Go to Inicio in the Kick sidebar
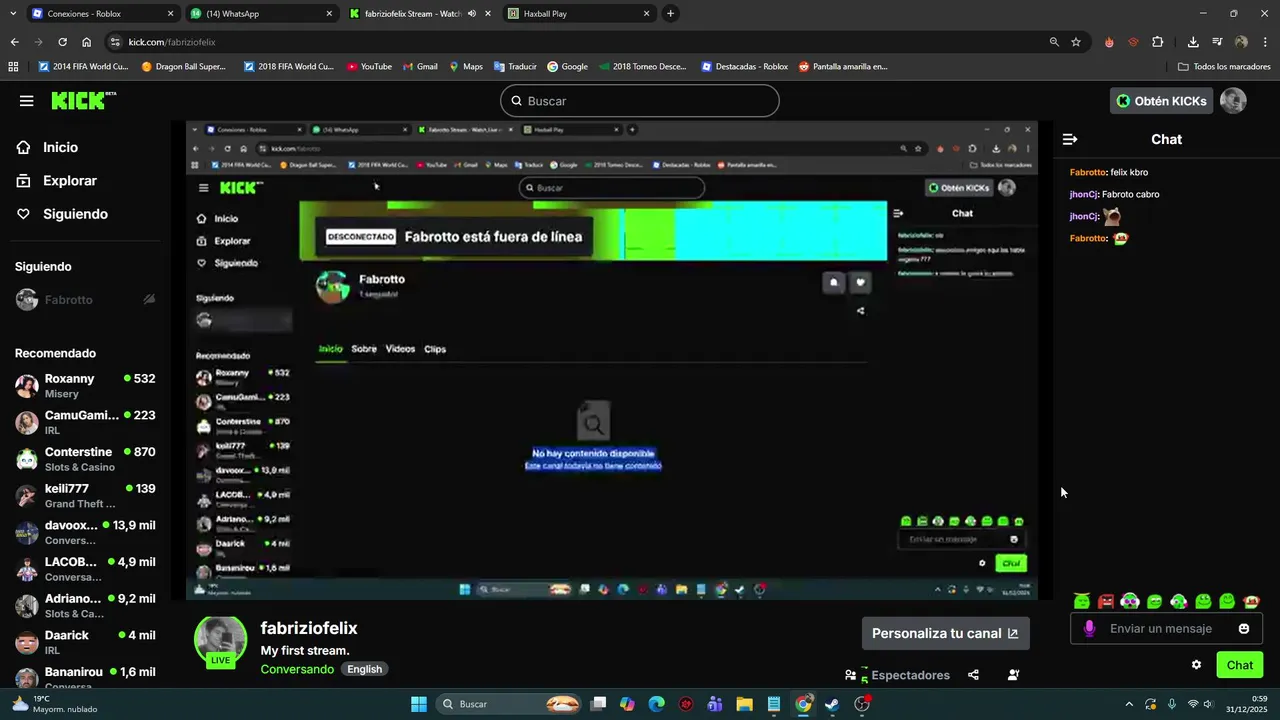The image size is (1280, 720). (47, 147)
